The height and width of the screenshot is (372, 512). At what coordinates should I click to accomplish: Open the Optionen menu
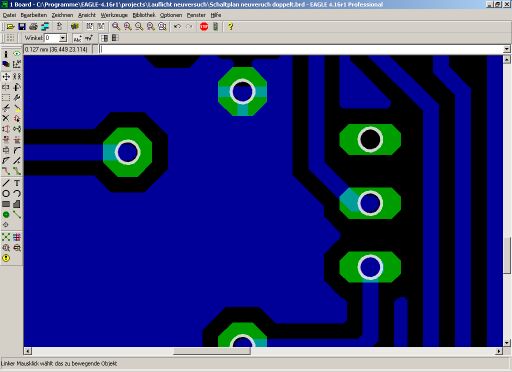point(171,15)
